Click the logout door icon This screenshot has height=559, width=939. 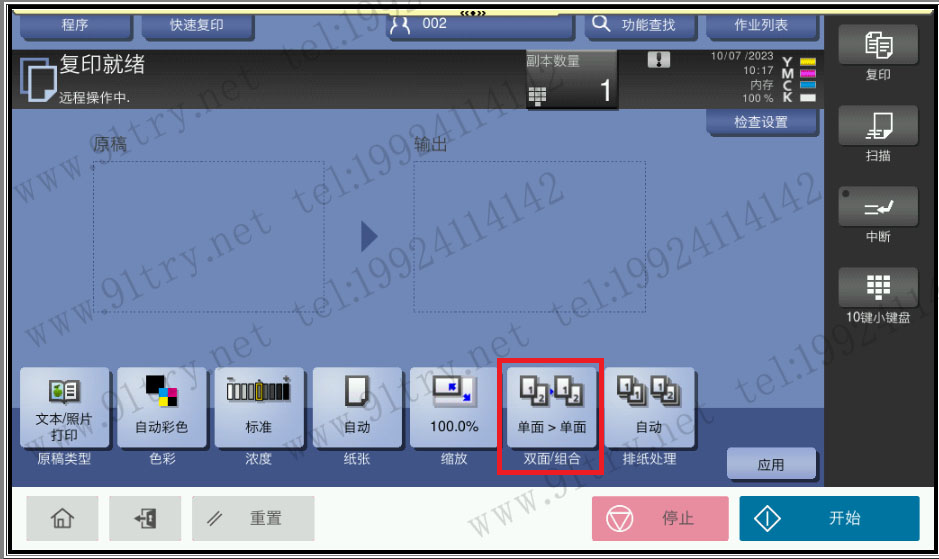tap(145, 518)
